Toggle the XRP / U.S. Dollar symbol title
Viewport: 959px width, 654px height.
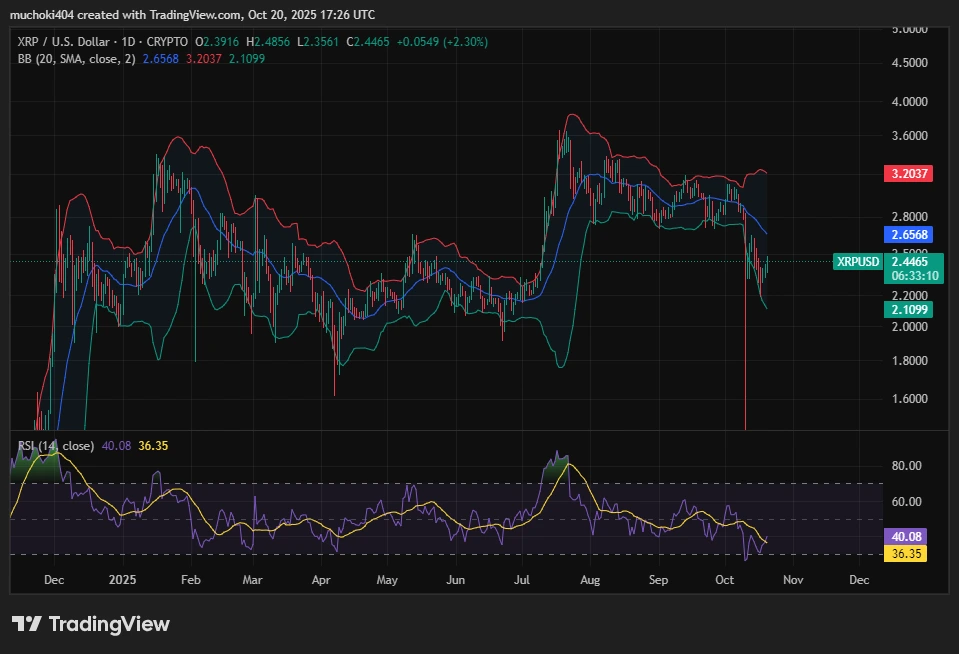(x=66, y=42)
